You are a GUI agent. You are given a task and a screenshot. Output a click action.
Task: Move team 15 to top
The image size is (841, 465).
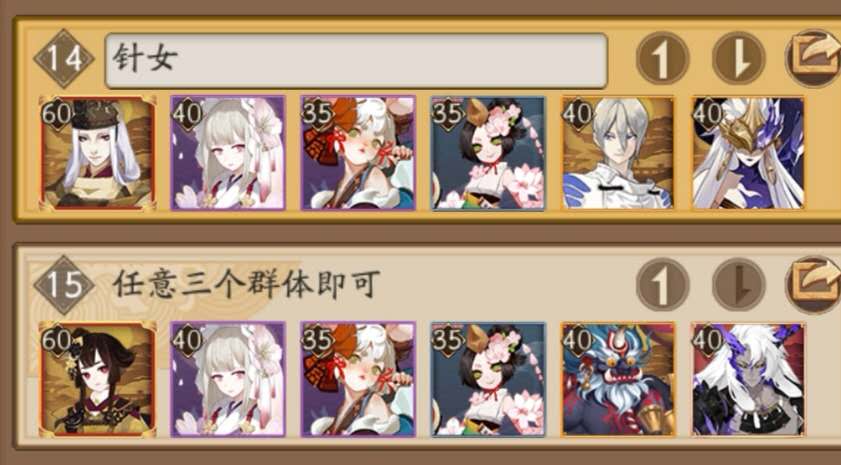pyautogui.click(x=662, y=285)
